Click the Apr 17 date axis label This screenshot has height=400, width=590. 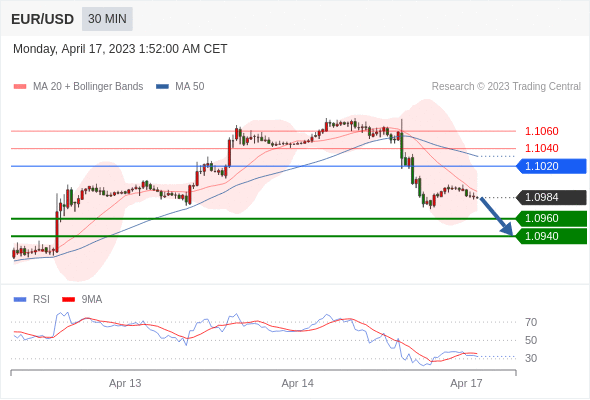point(466,383)
